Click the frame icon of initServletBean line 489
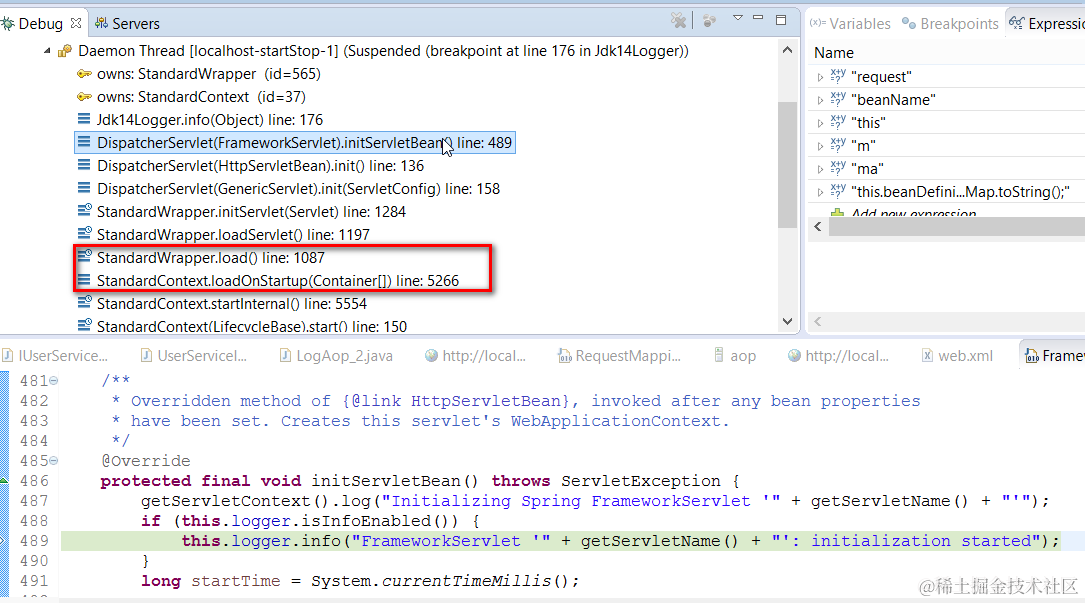 coord(84,142)
